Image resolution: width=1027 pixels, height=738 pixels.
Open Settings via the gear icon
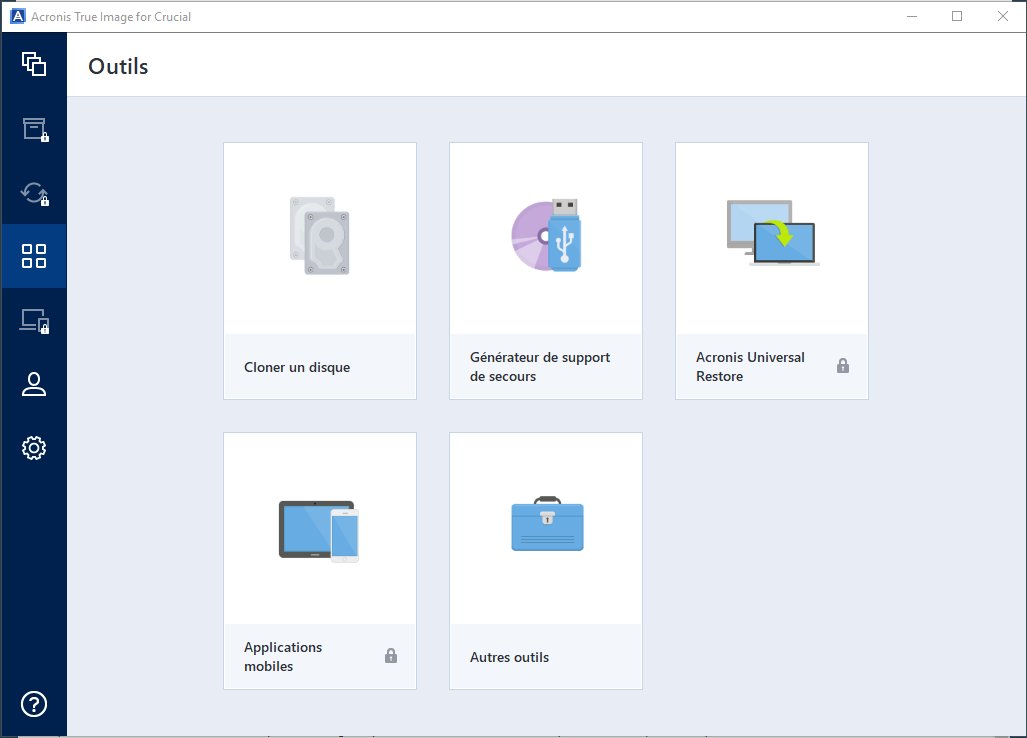pyautogui.click(x=34, y=448)
